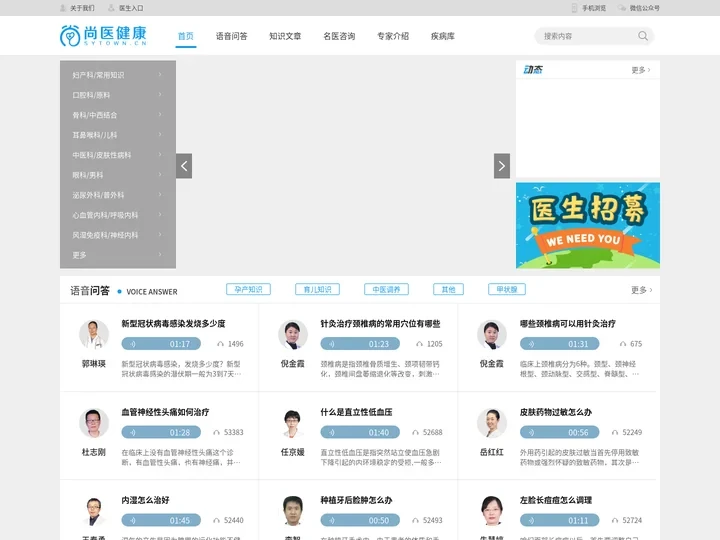Open 更多 link in 动态 panel
Viewport: 720px width, 540px height.
(641, 70)
